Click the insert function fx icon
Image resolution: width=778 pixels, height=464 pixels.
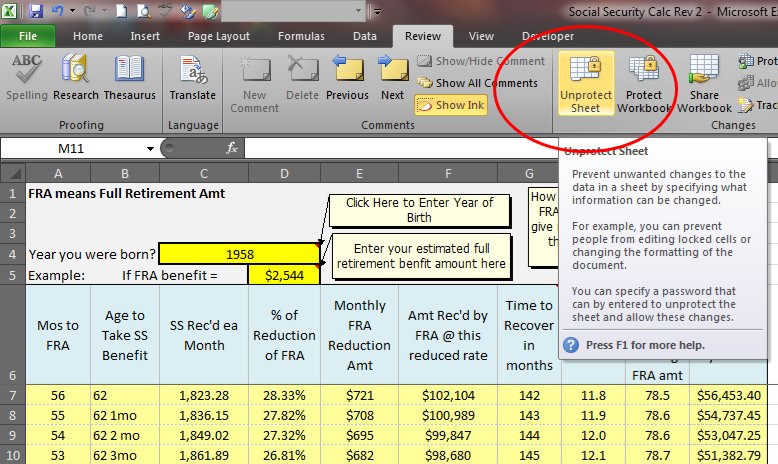point(231,148)
